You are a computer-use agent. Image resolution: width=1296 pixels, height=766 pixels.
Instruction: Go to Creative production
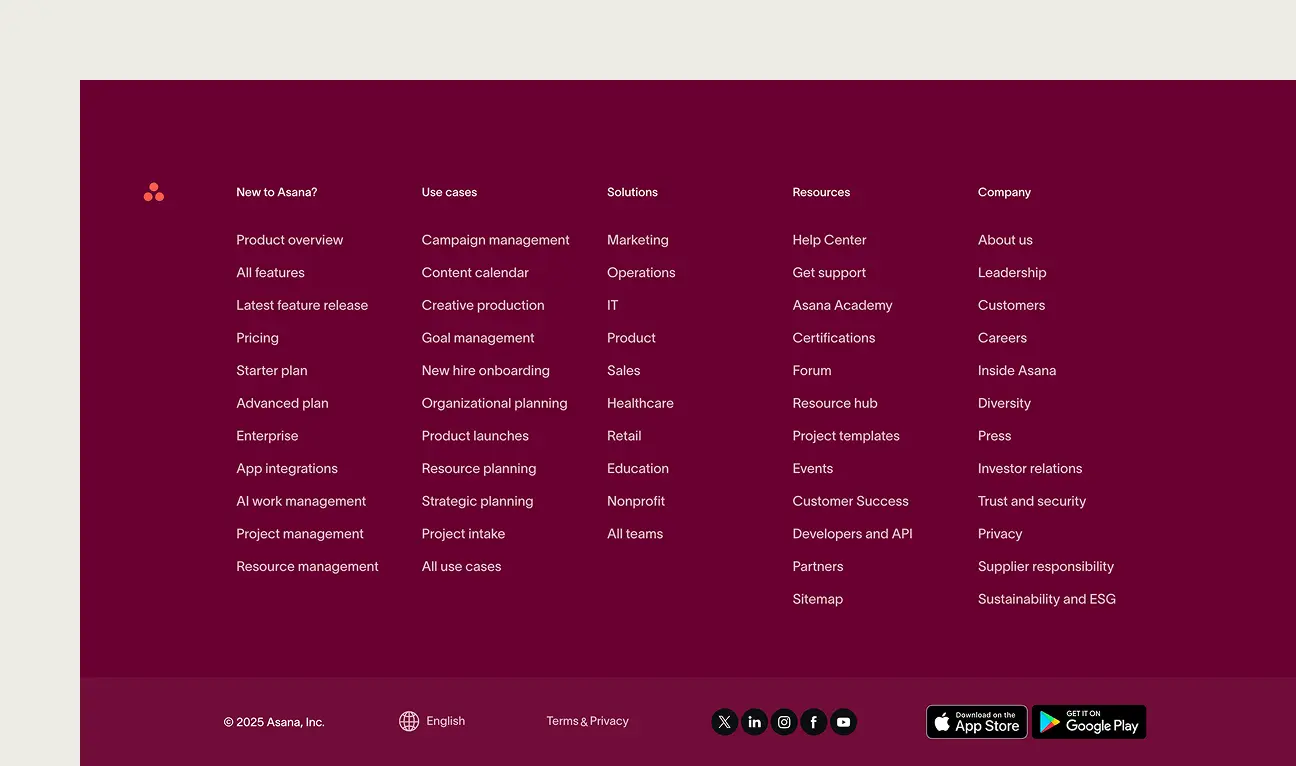[x=483, y=305]
